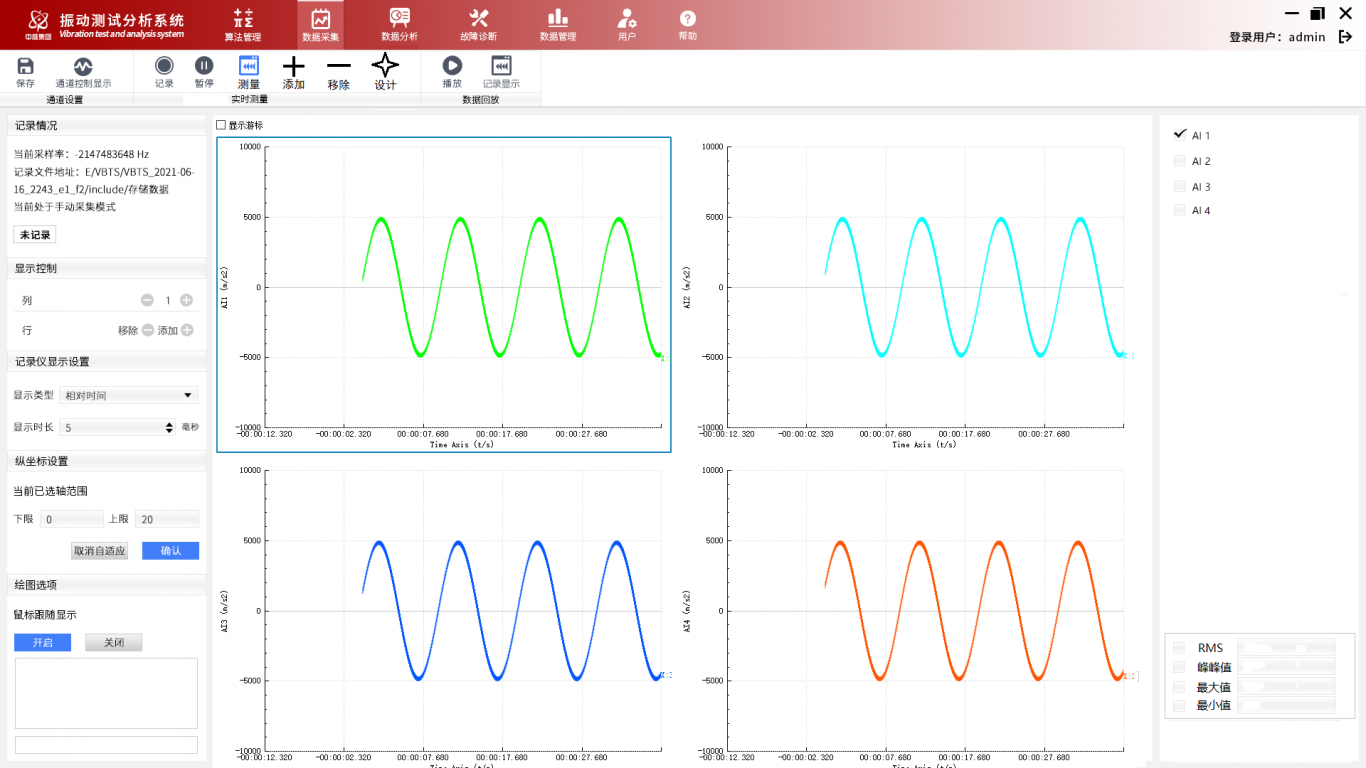Viewport: 1366px width, 768px height.
Task: Decrease column count with minus icon
Action: click(147, 300)
